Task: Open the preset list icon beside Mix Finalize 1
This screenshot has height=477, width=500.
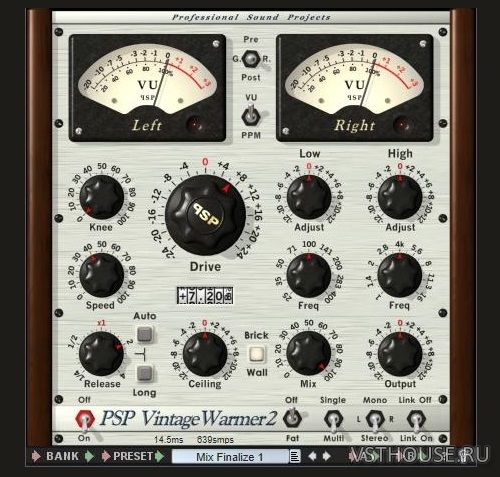Action: [x=295, y=456]
